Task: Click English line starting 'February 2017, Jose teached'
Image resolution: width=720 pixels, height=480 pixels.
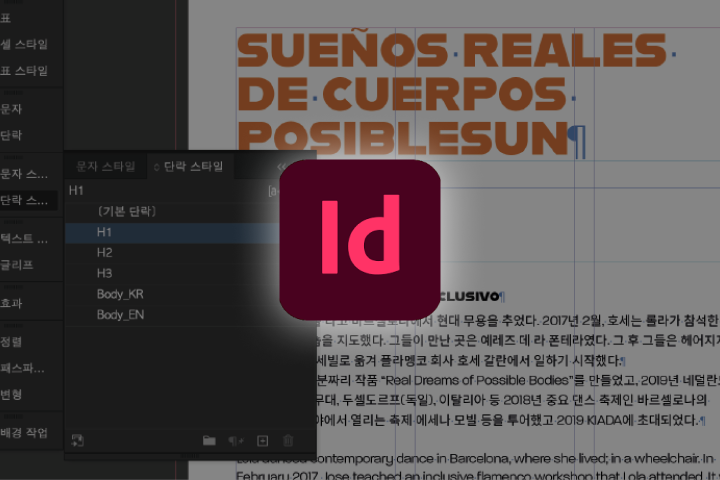Action: pos(478,475)
